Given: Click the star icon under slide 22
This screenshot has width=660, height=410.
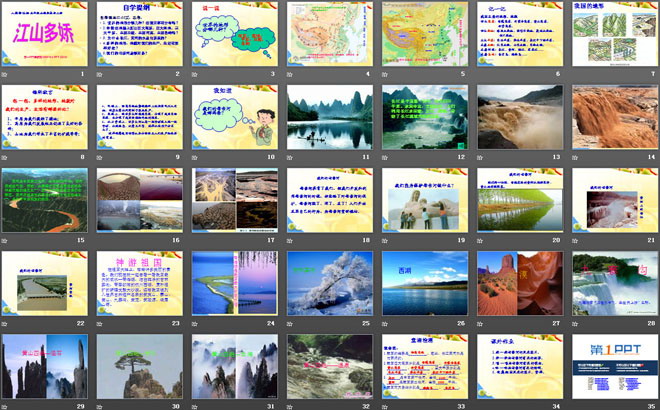Looking at the screenshot, I should coord(4,324).
